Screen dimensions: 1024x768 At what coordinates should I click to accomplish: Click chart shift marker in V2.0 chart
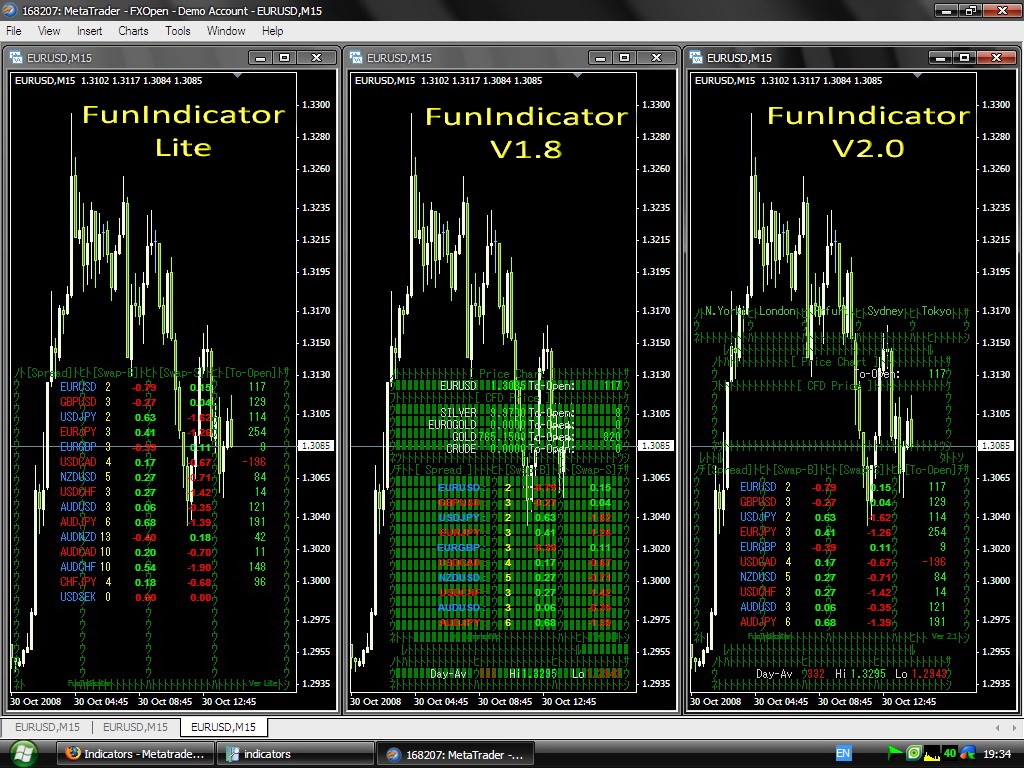coord(918,76)
